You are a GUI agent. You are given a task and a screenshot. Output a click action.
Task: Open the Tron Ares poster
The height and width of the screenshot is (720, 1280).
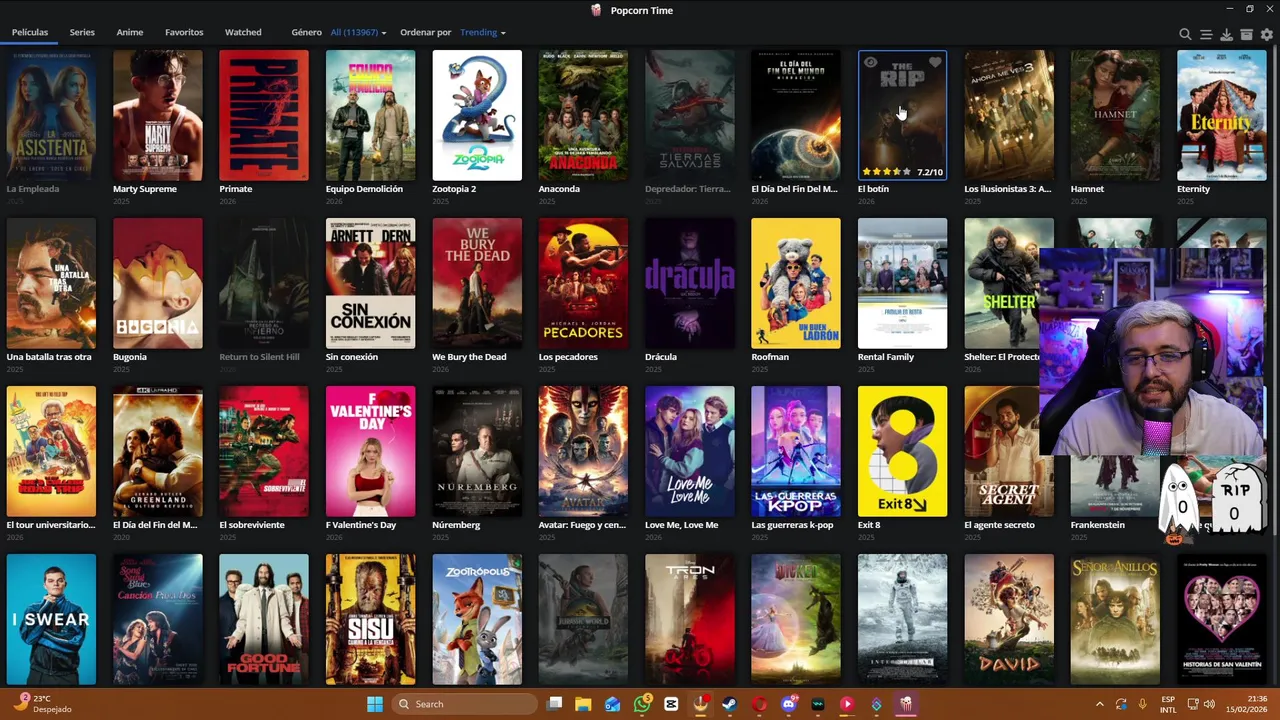click(x=690, y=619)
